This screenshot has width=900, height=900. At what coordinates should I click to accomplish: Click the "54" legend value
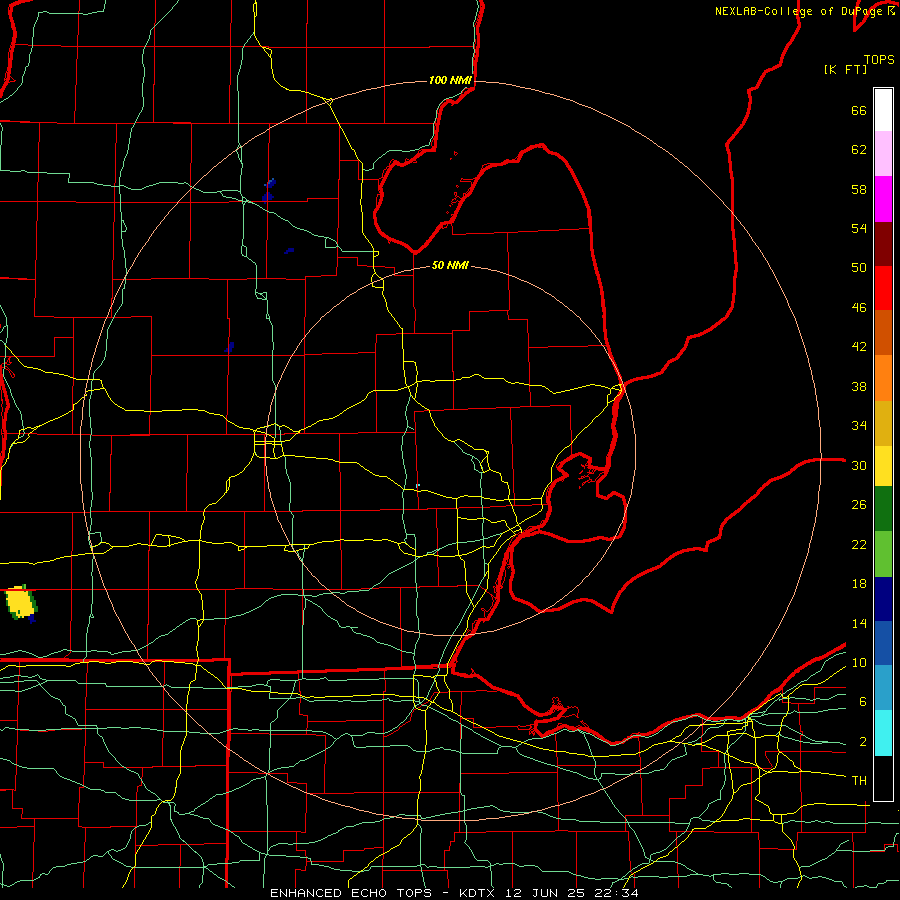(859, 228)
